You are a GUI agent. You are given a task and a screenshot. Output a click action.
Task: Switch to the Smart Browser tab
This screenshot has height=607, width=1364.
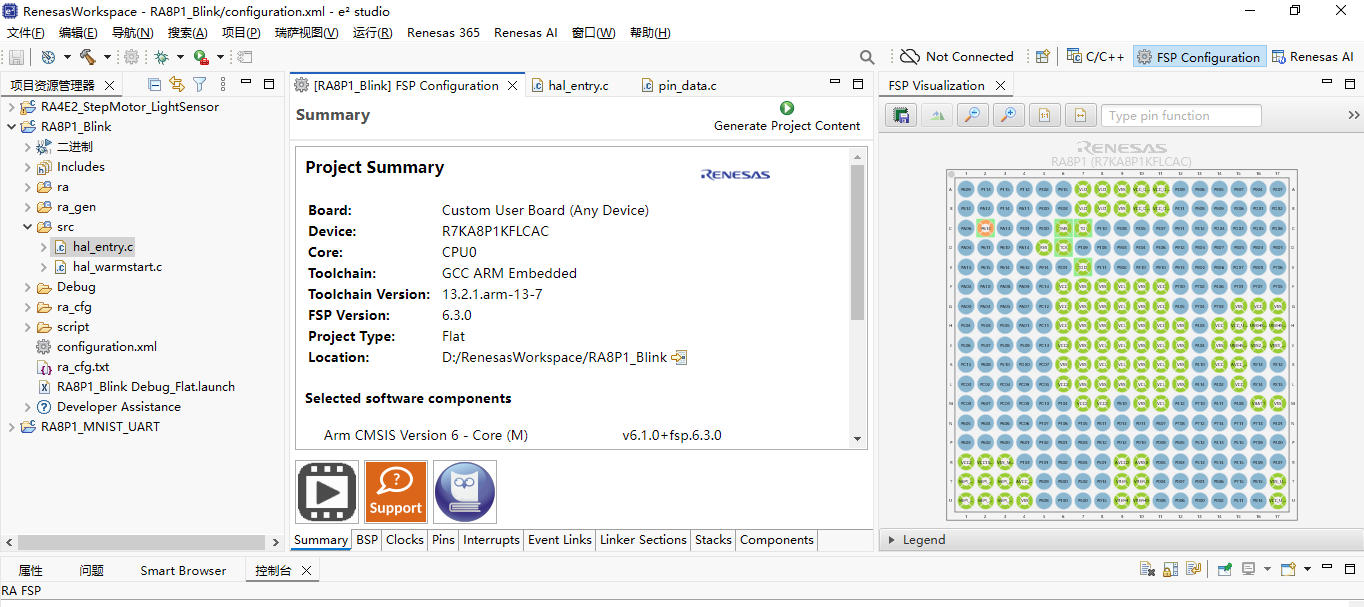[x=183, y=571]
